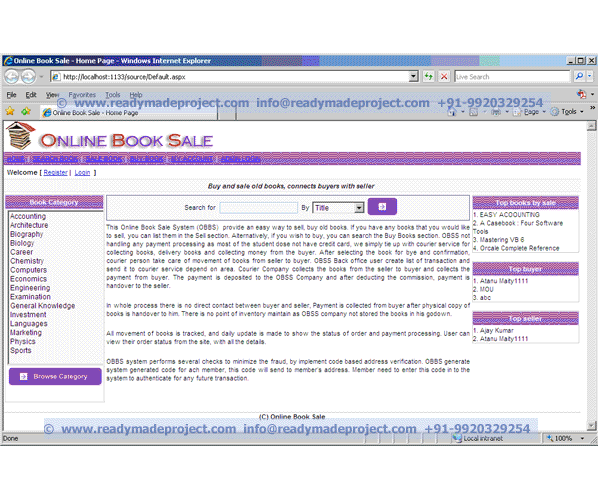This screenshot has height=498, width=598.
Task: Open the Favorites menu
Action: (82, 95)
